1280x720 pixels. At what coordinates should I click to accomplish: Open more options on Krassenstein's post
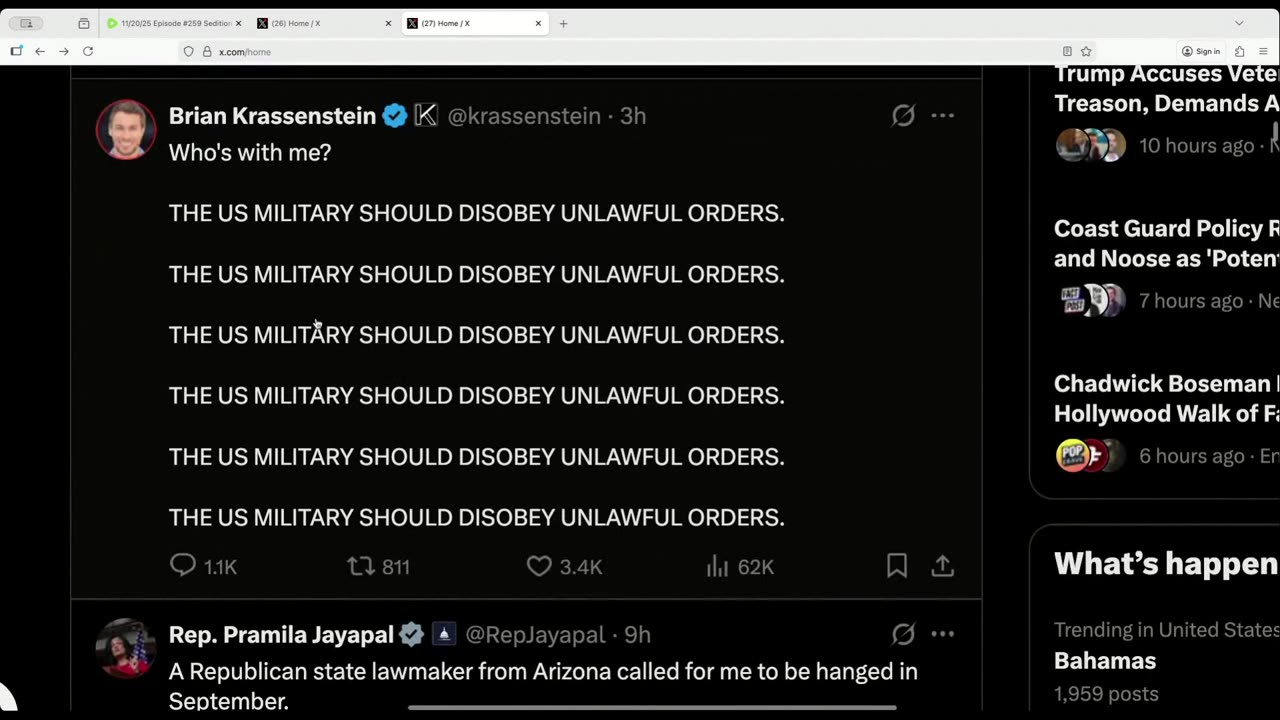click(x=942, y=116)
